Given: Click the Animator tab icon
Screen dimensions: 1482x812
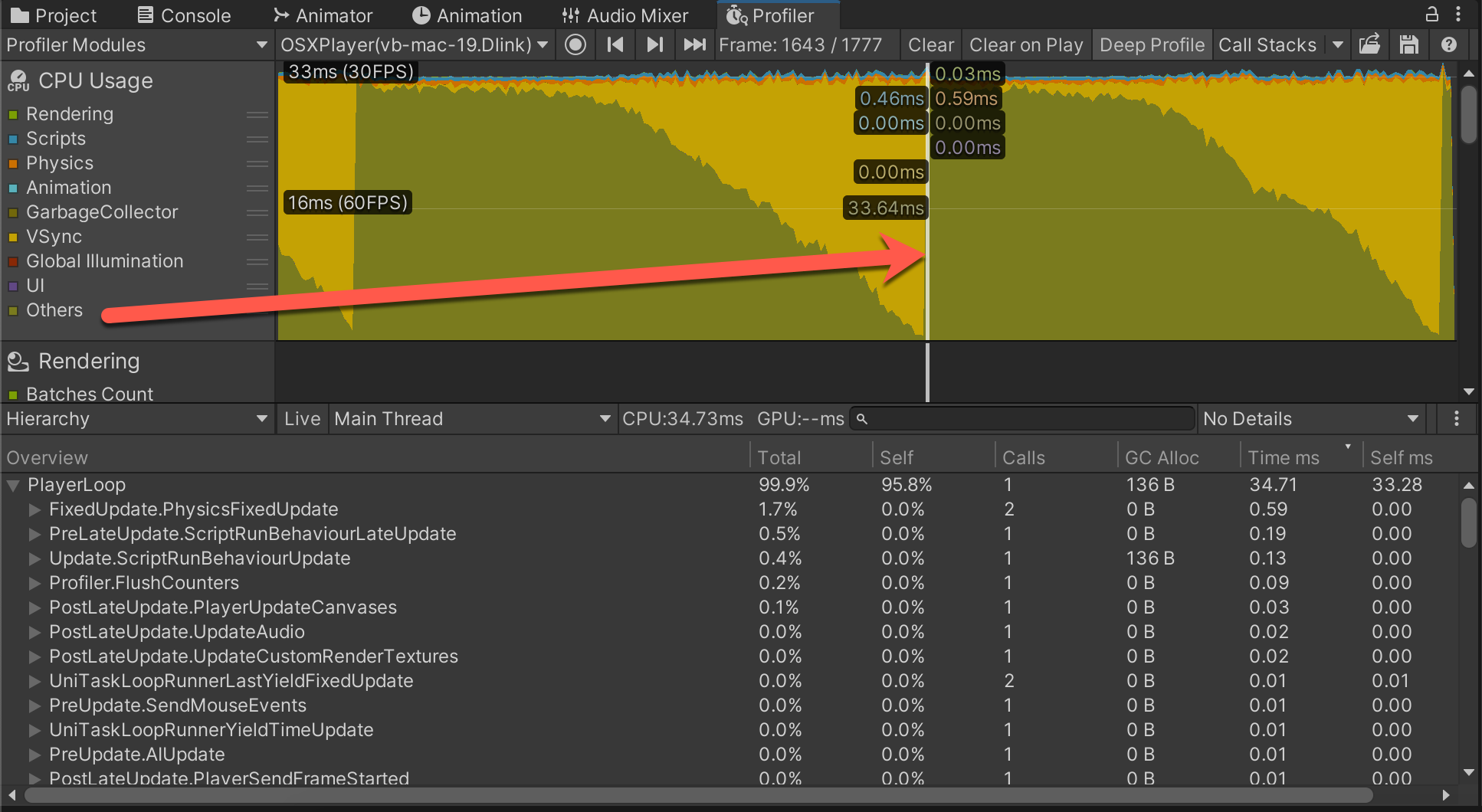Looking at the screenshot, I should [281, 15].
